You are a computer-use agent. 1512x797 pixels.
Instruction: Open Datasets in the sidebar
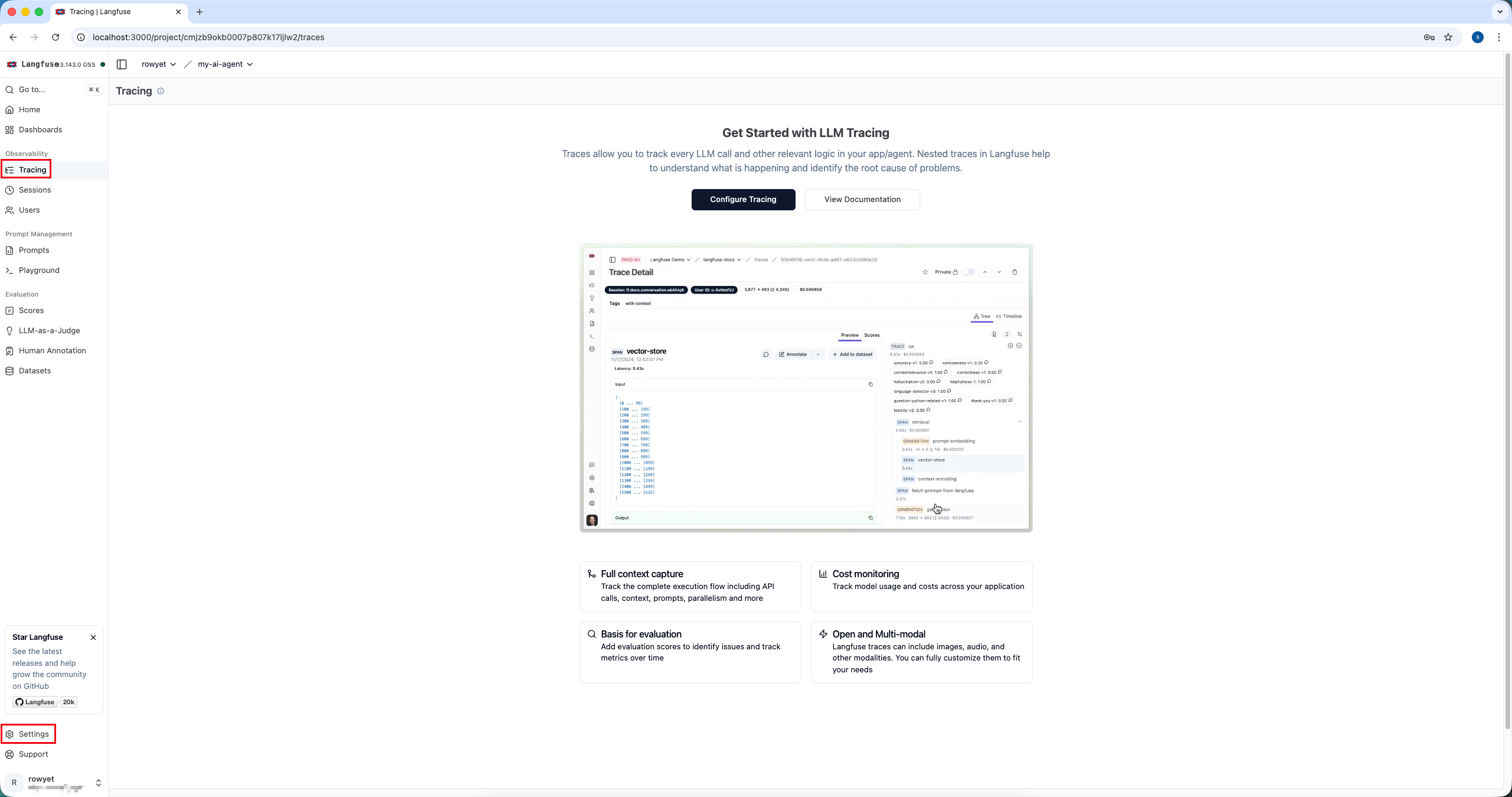(x=35, y=371)
